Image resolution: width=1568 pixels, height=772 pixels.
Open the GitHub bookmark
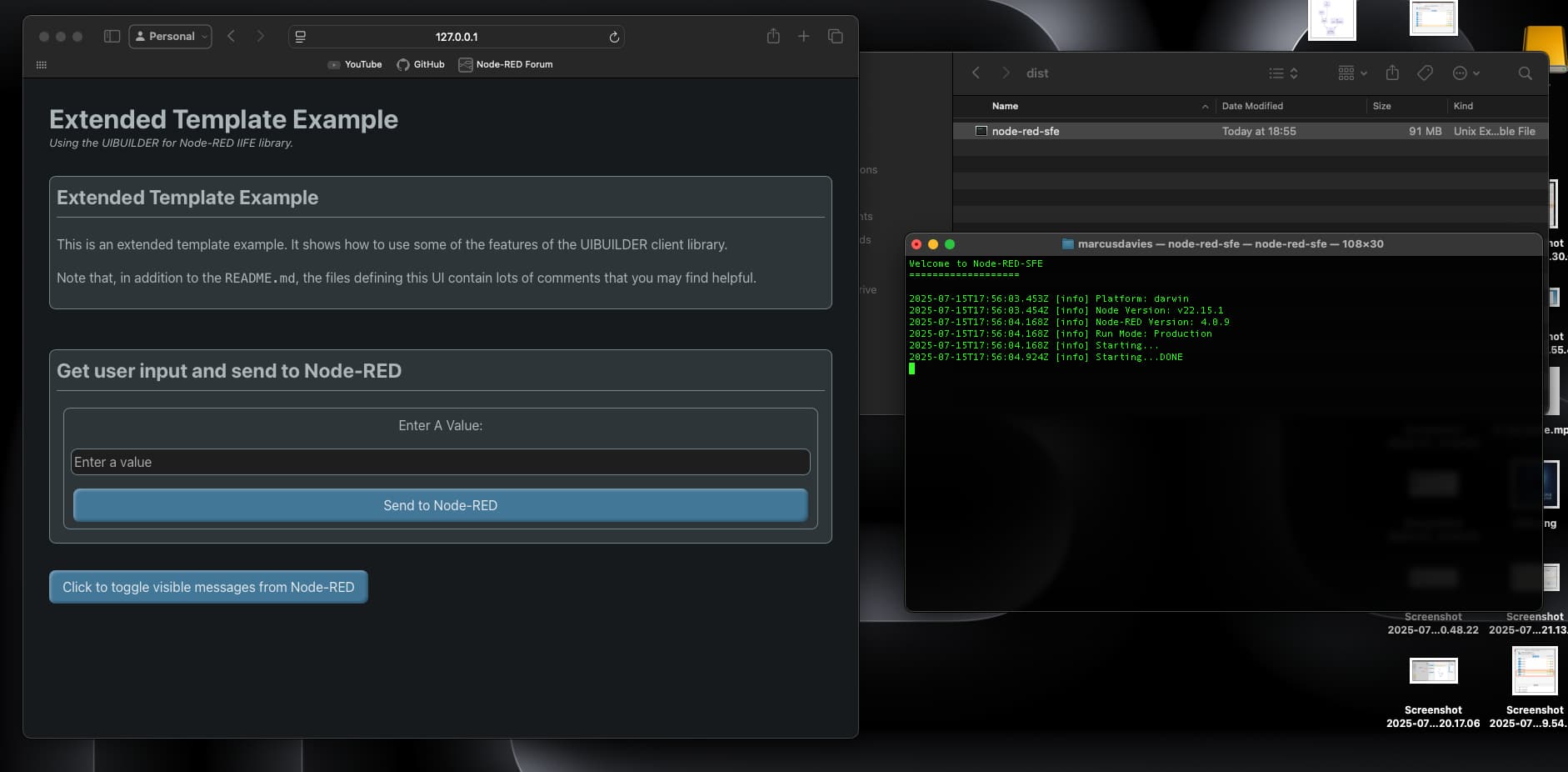[x=421, y=64]
